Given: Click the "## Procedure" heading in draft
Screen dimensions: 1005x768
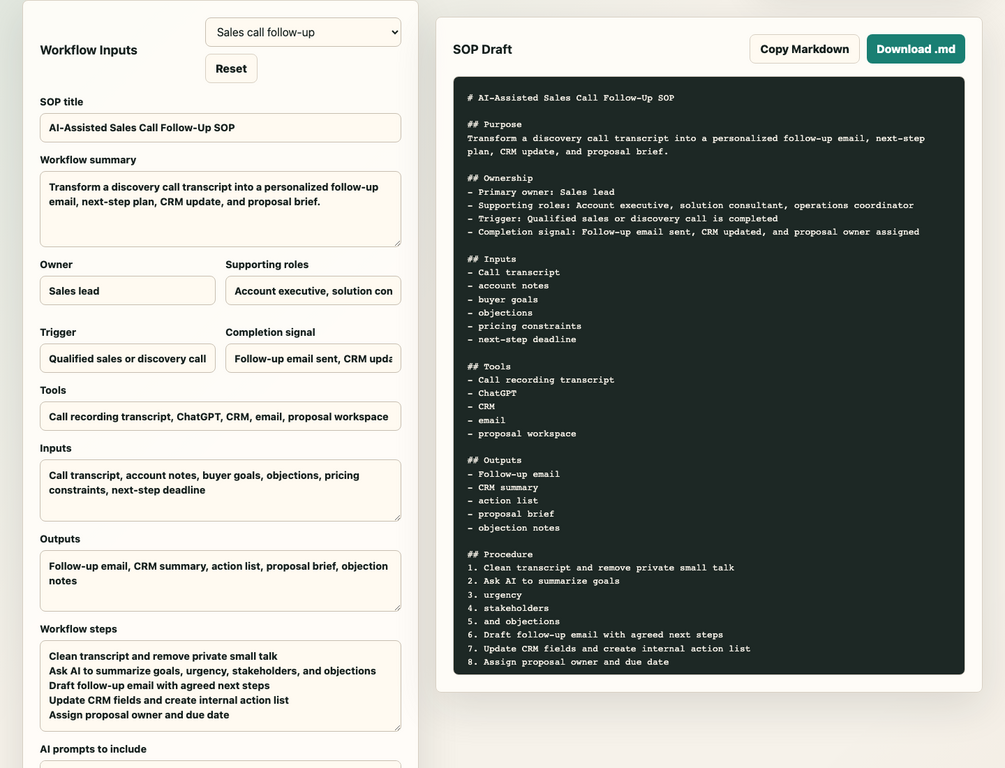Looking at the screenshot, I should (x=500, y=555).
